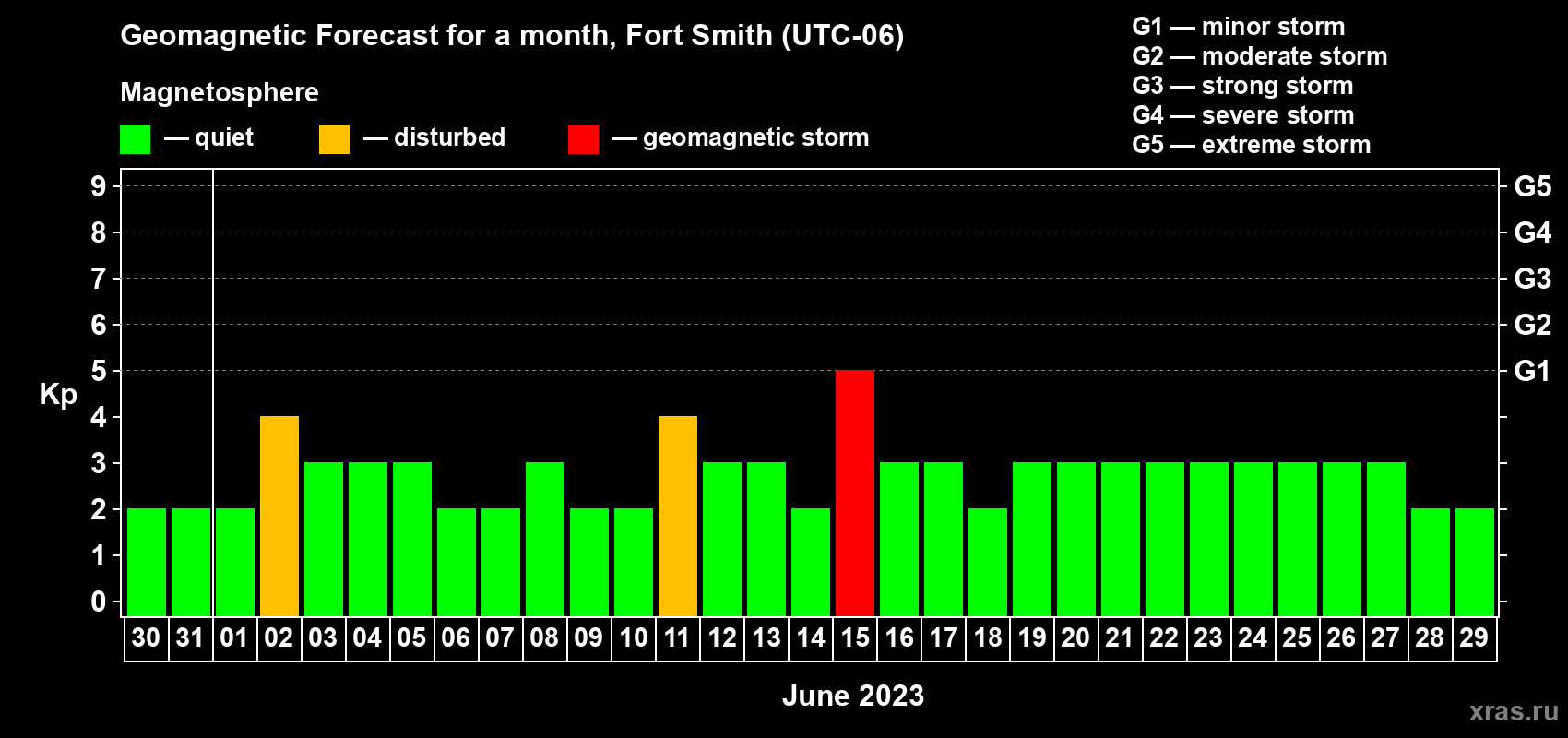1568x738 pixels.
Task: Select the date label 29 on axis
Action: [1474, 638]
